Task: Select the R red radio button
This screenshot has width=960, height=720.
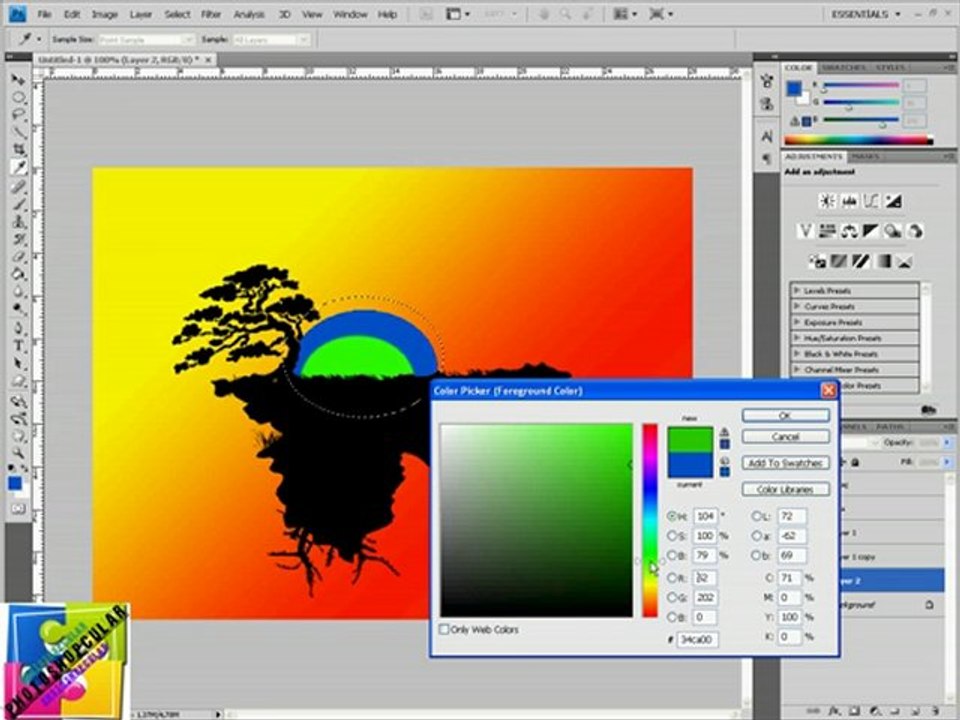Action: 673,578
